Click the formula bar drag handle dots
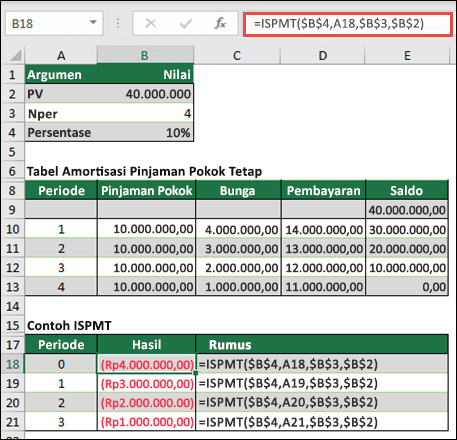This screenshot has height=440, width=457. tap(118, 23)
